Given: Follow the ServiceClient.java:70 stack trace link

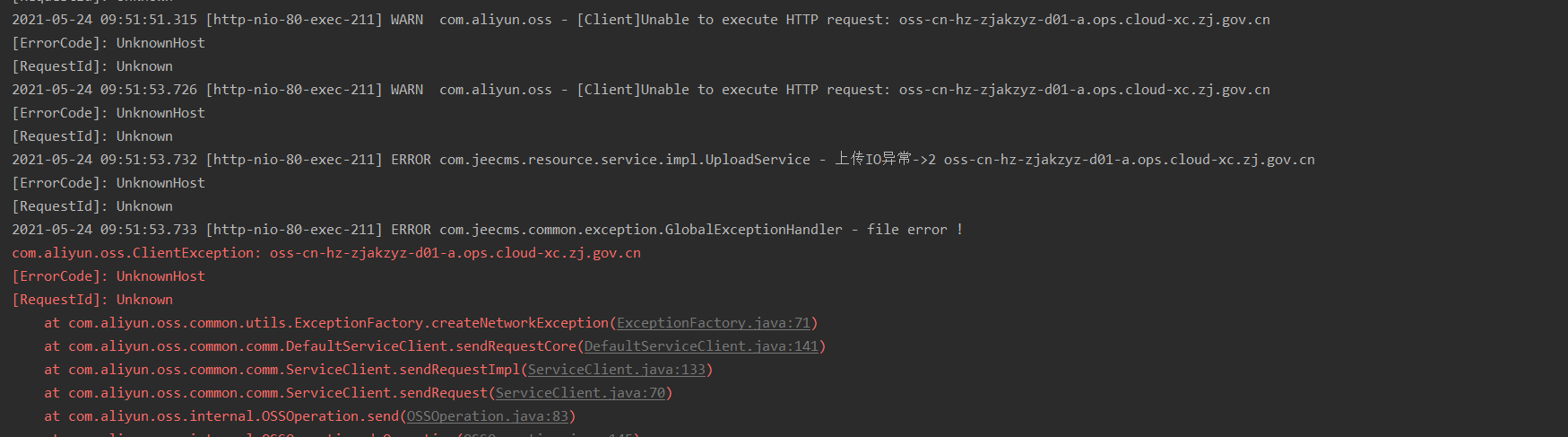Looking at the screenshot, I should coord(580,393).
